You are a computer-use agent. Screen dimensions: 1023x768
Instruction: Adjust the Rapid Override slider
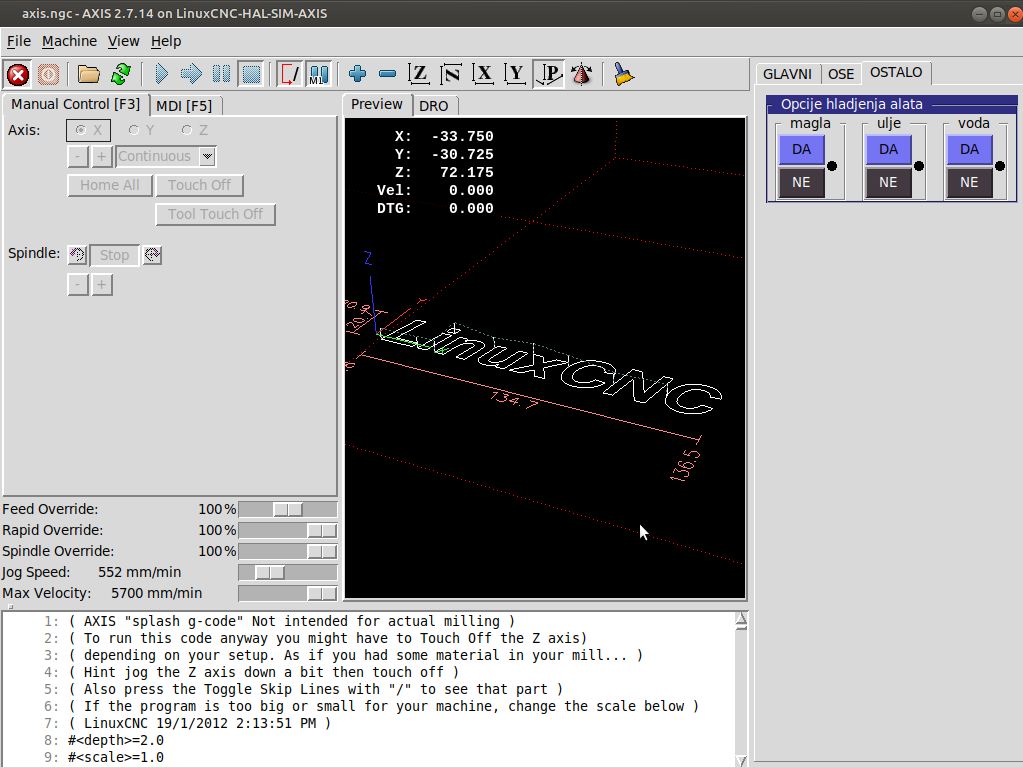288,530
